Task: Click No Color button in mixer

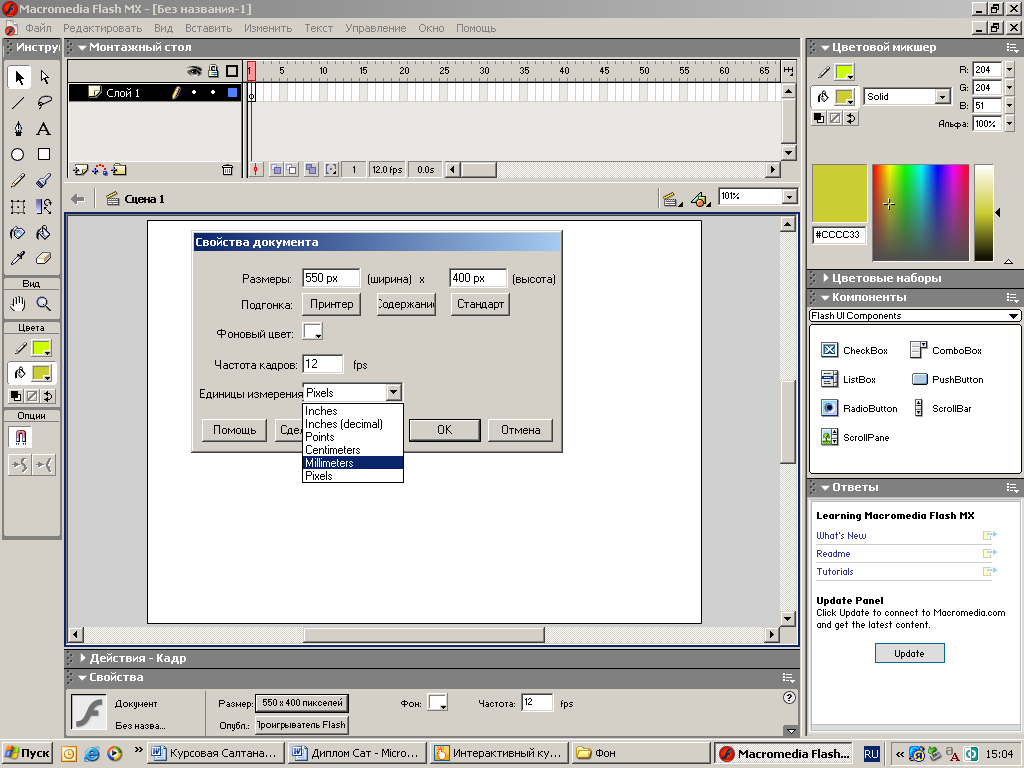Action: 835,118
